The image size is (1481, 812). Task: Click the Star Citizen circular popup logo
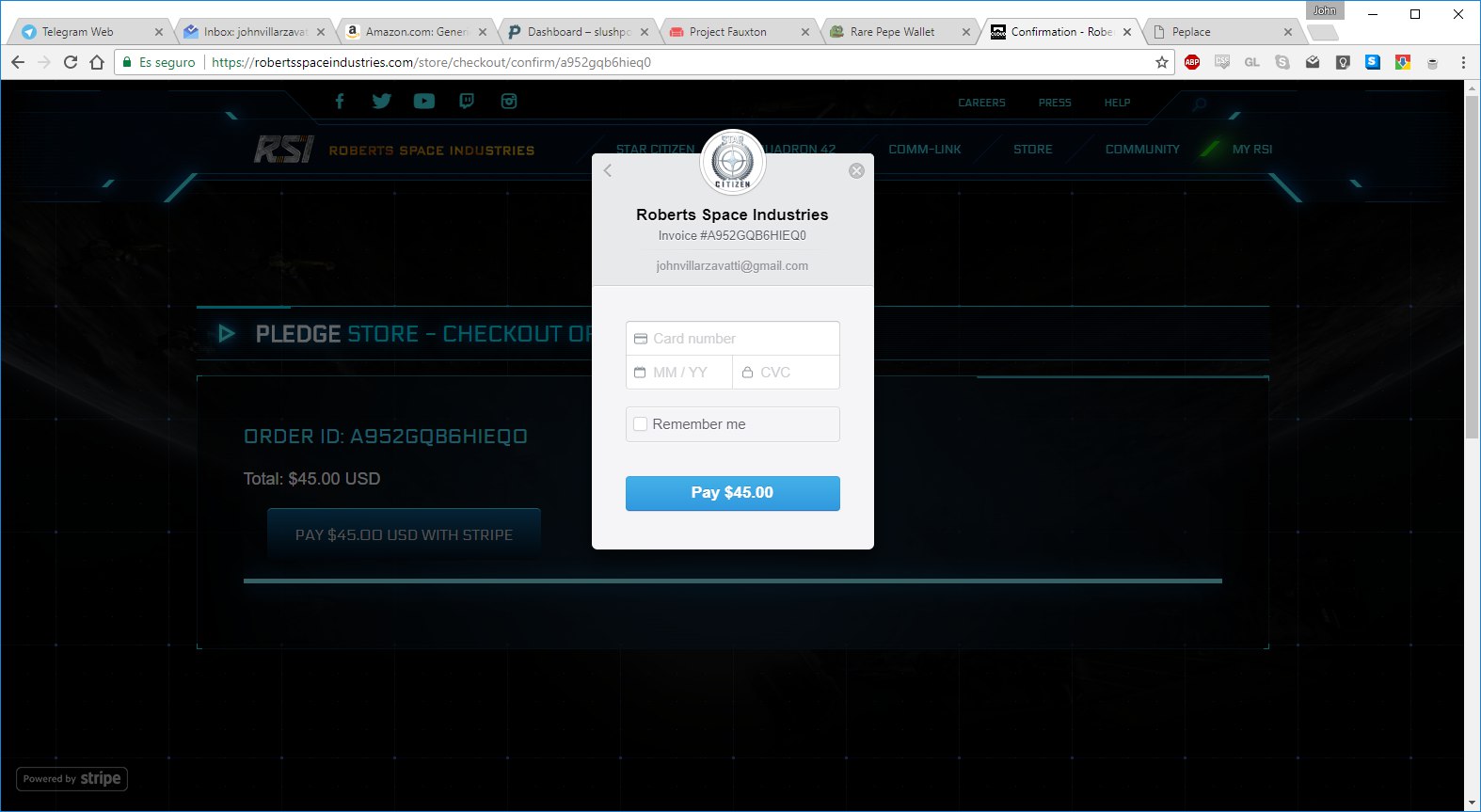pos(733,162)
